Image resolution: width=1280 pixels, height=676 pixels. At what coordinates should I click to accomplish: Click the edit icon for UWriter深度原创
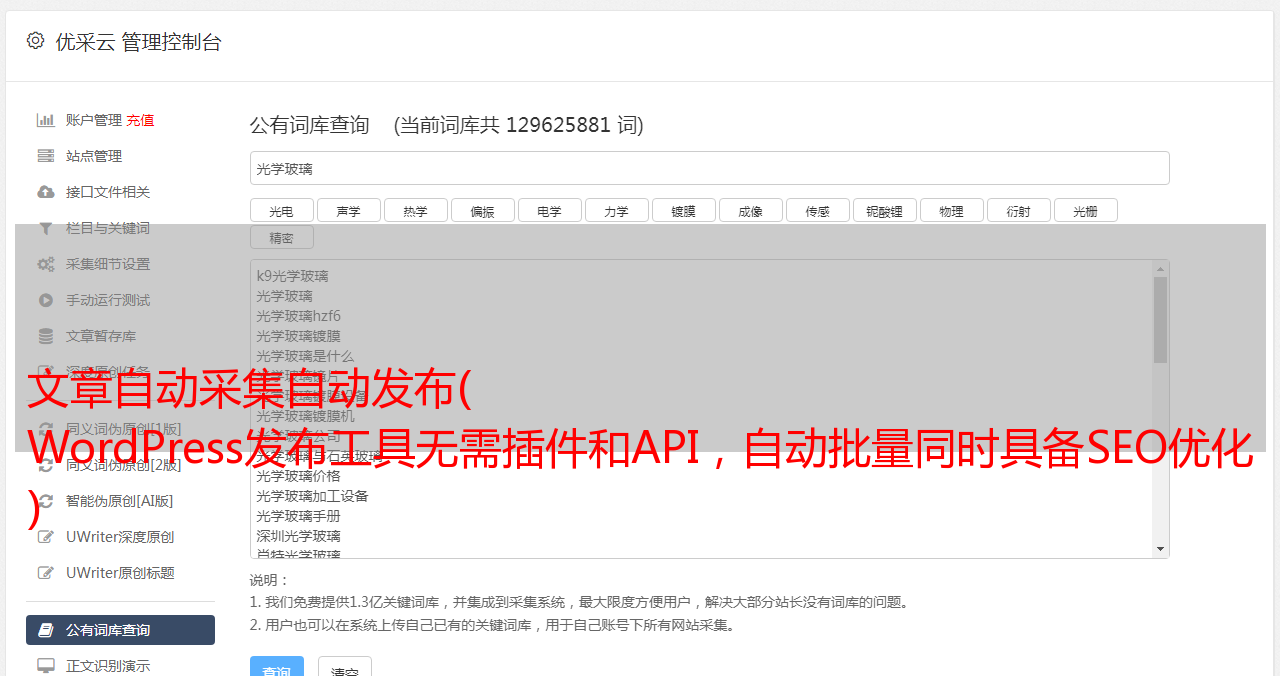(x=46, y=537)
